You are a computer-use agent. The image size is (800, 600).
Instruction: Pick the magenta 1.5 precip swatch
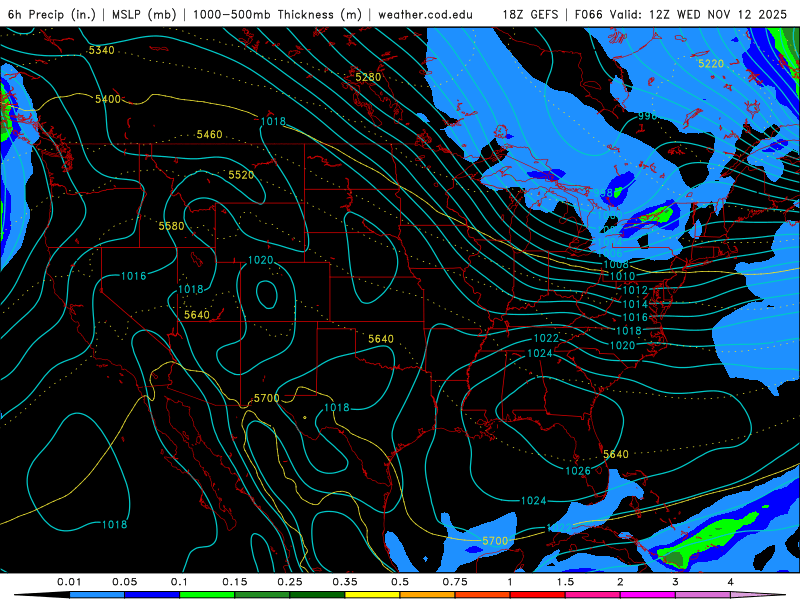coord(593,595)
